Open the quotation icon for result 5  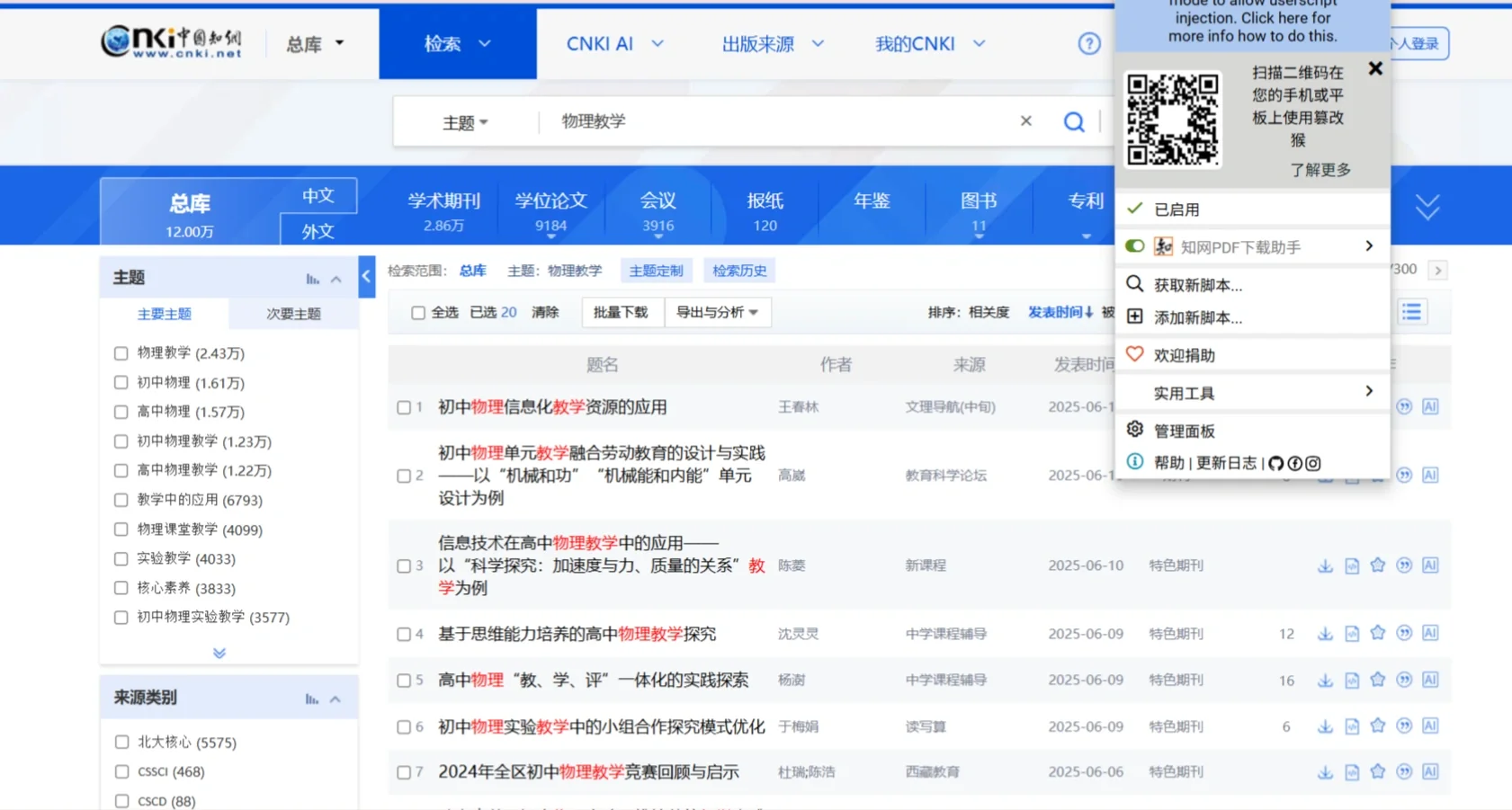pyautogui.click(x=1403, y=680)
